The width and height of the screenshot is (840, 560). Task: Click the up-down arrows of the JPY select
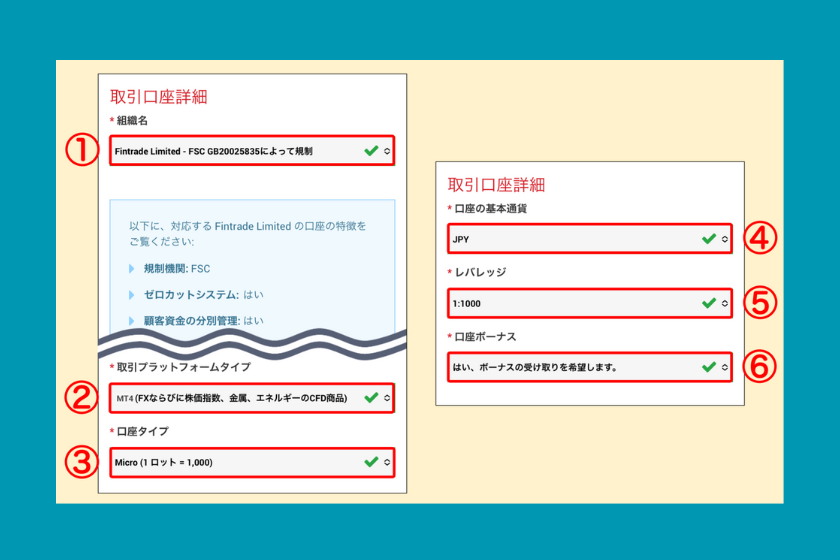coord(724,239)
